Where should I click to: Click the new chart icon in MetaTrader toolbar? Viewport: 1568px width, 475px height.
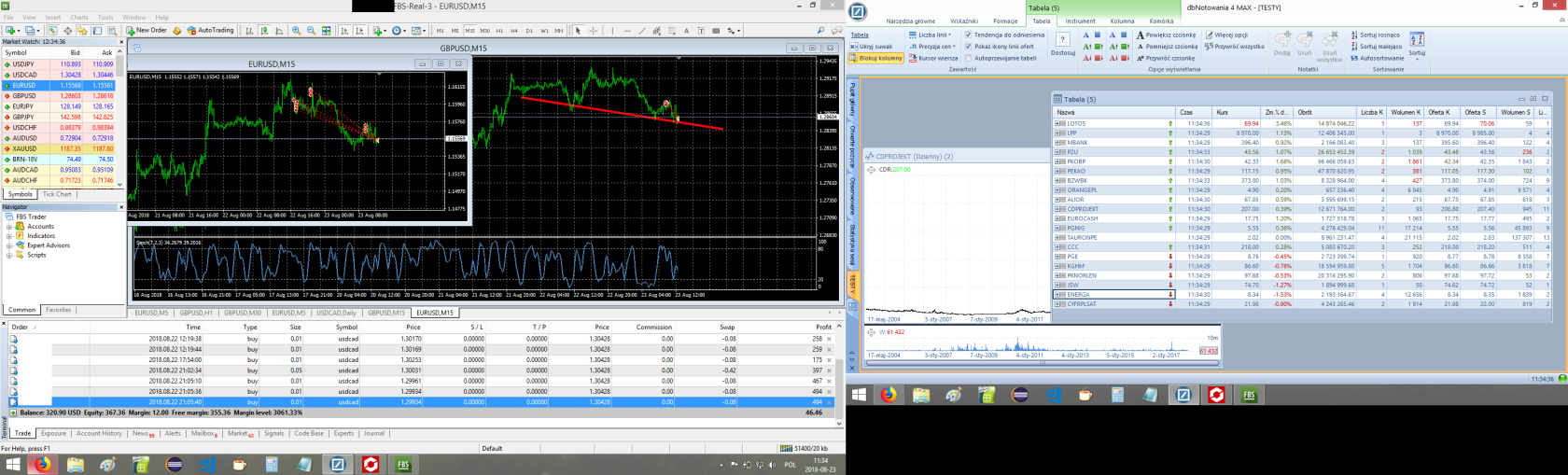12,31
